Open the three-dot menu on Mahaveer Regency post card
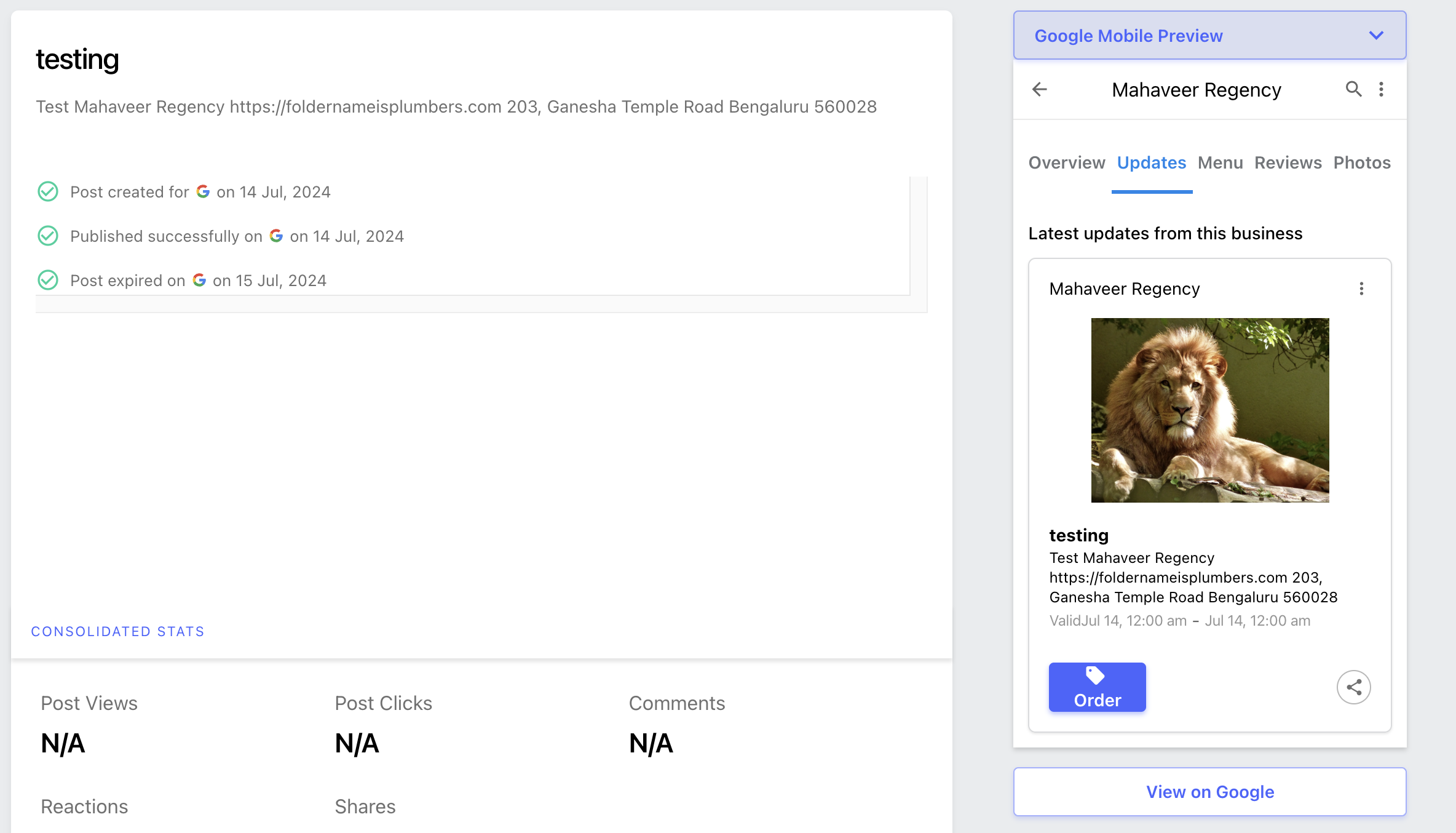 (1361, 289)
